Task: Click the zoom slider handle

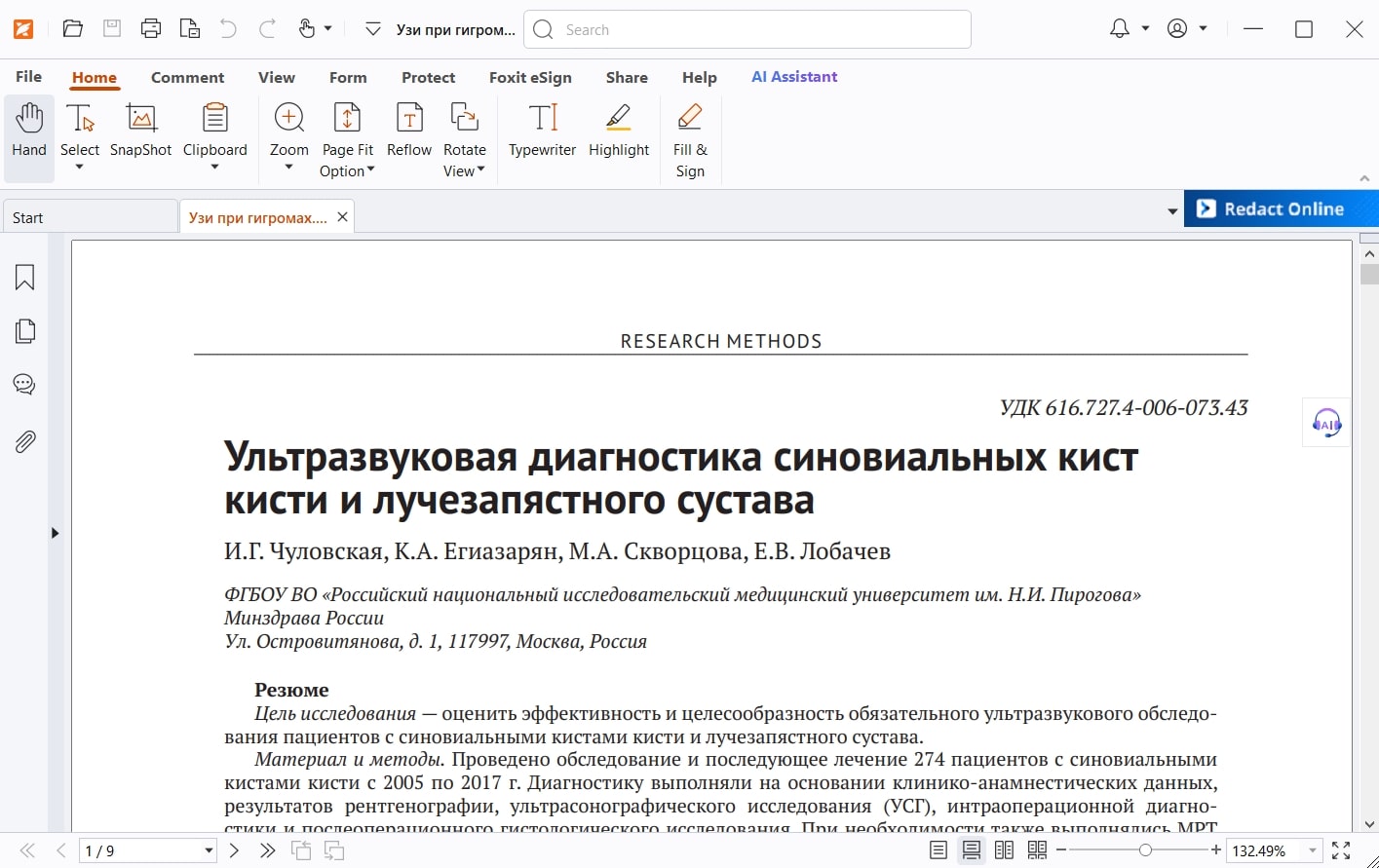Action: pyautogui.click(x=1145, y=850)
